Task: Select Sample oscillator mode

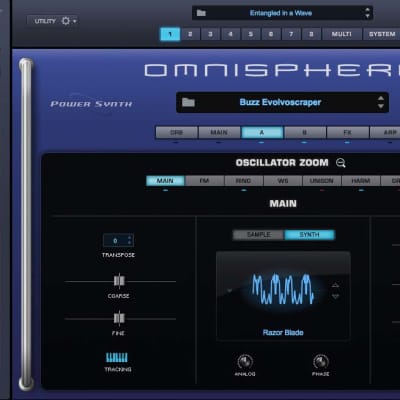Action: click(x=259, y=235)
